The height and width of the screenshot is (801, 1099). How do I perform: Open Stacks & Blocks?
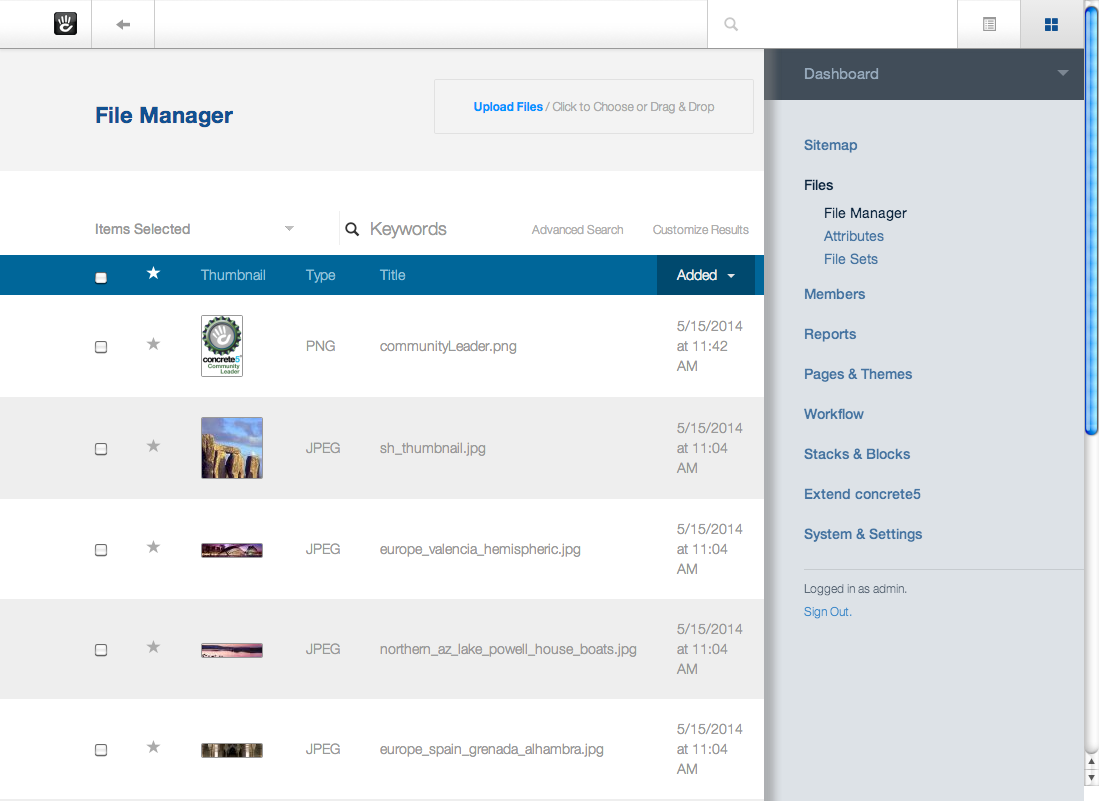(856, 454)
